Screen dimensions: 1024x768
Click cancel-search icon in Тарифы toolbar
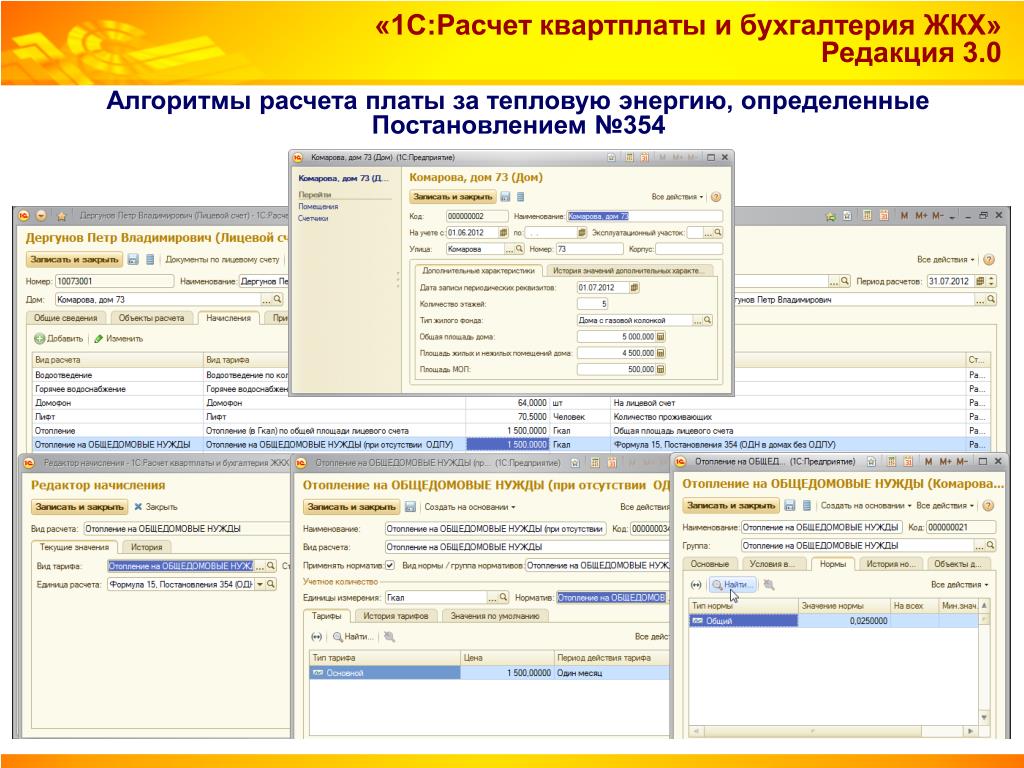[x=390, y=637]
